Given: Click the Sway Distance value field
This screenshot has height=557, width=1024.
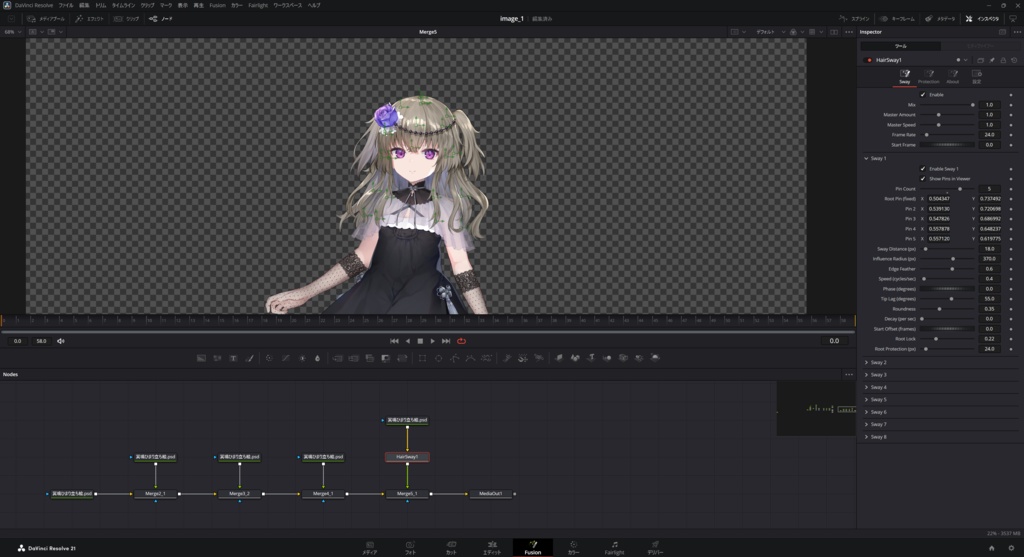Looking at the screenshot, I should 989,249.
